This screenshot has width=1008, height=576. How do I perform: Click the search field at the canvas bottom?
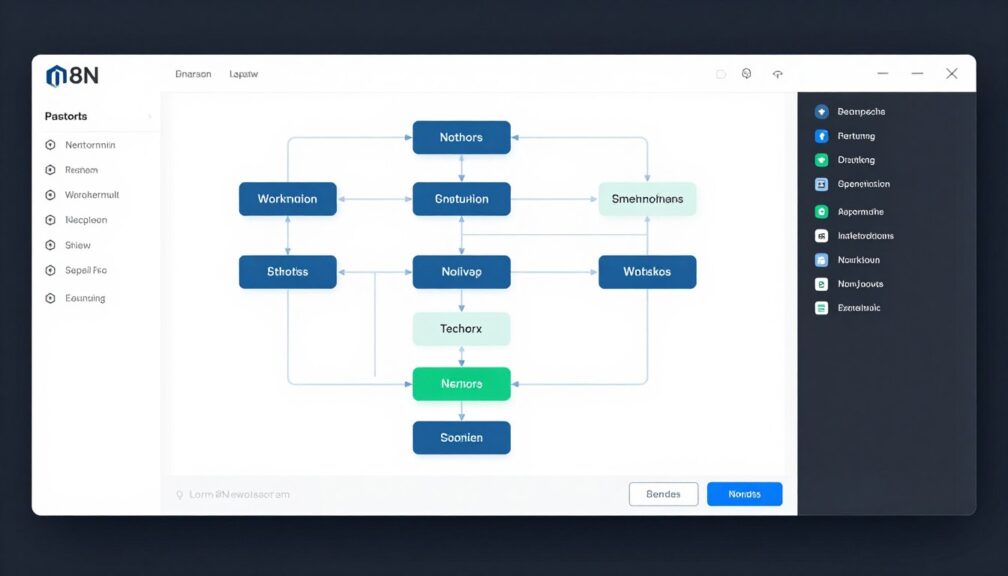click(235, 493)
